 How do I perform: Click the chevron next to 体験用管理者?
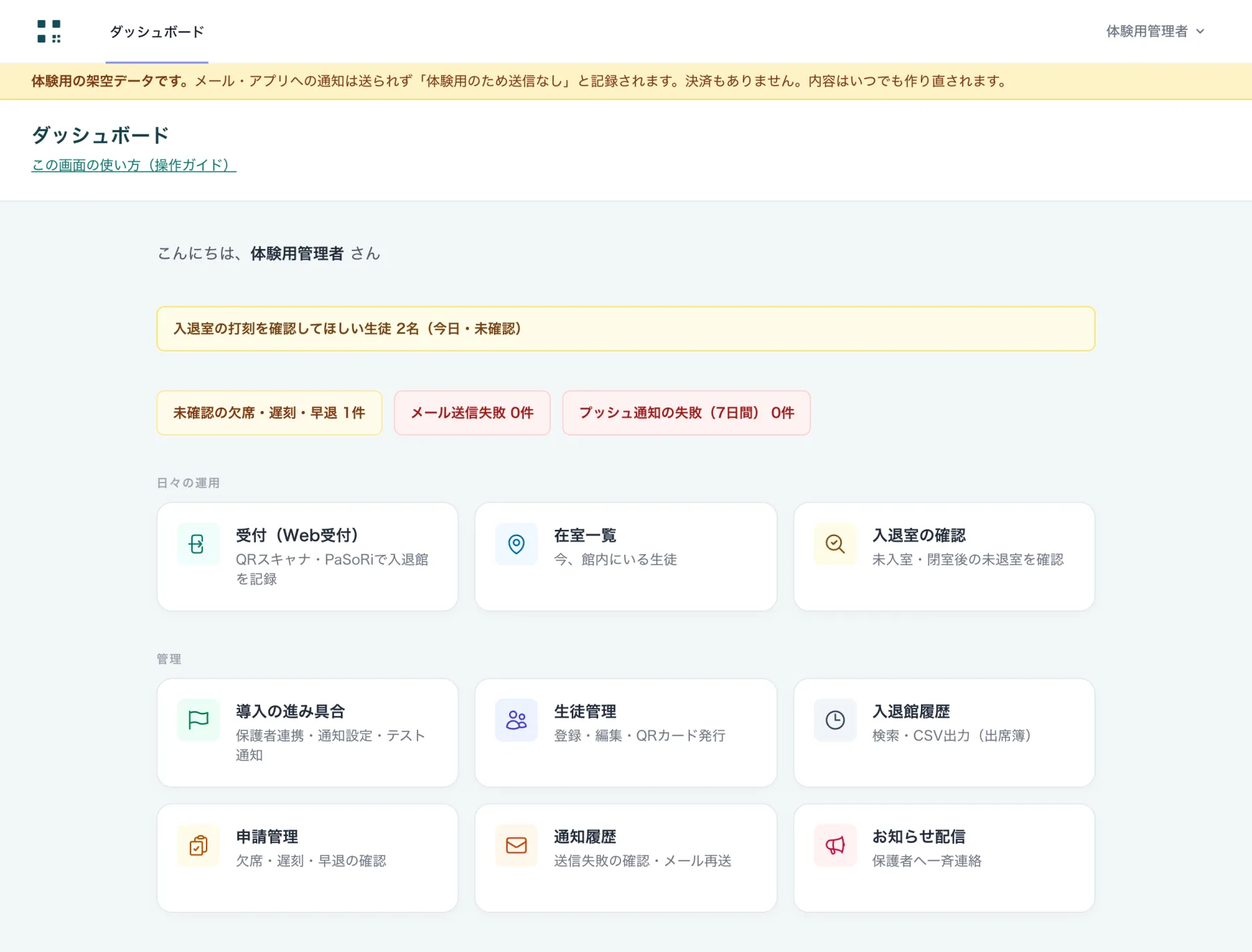coord(1200,31)
